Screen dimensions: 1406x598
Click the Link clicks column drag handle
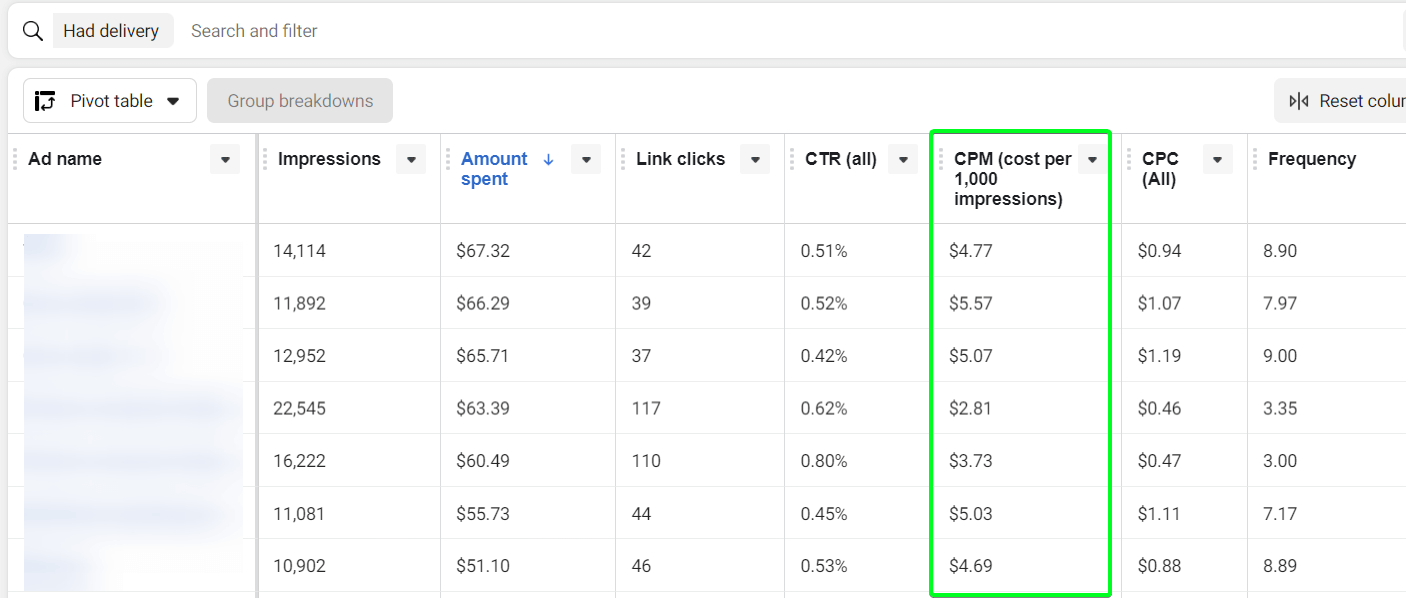[x=623, y=159]
